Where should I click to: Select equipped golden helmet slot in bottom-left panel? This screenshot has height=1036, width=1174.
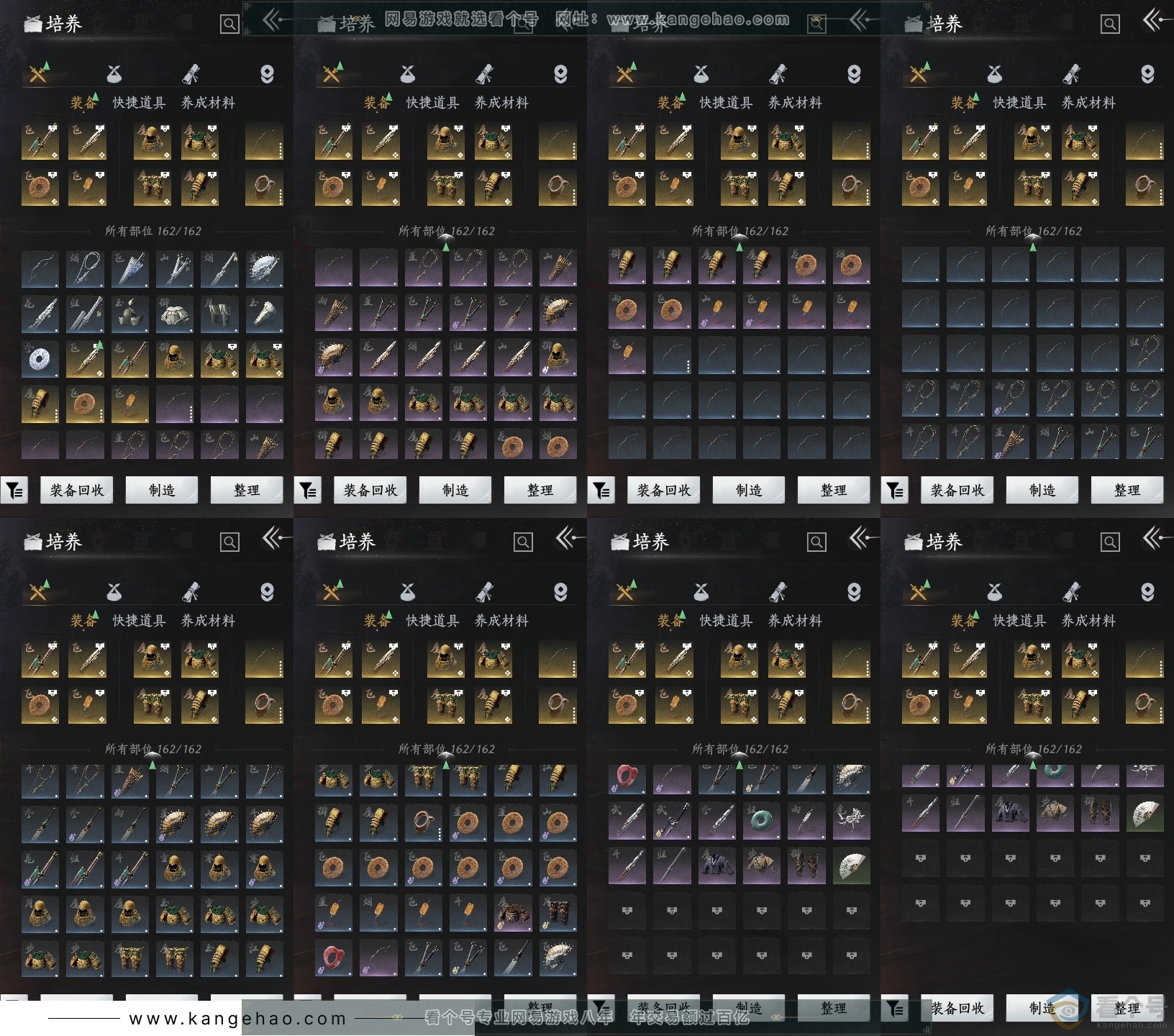153,659
